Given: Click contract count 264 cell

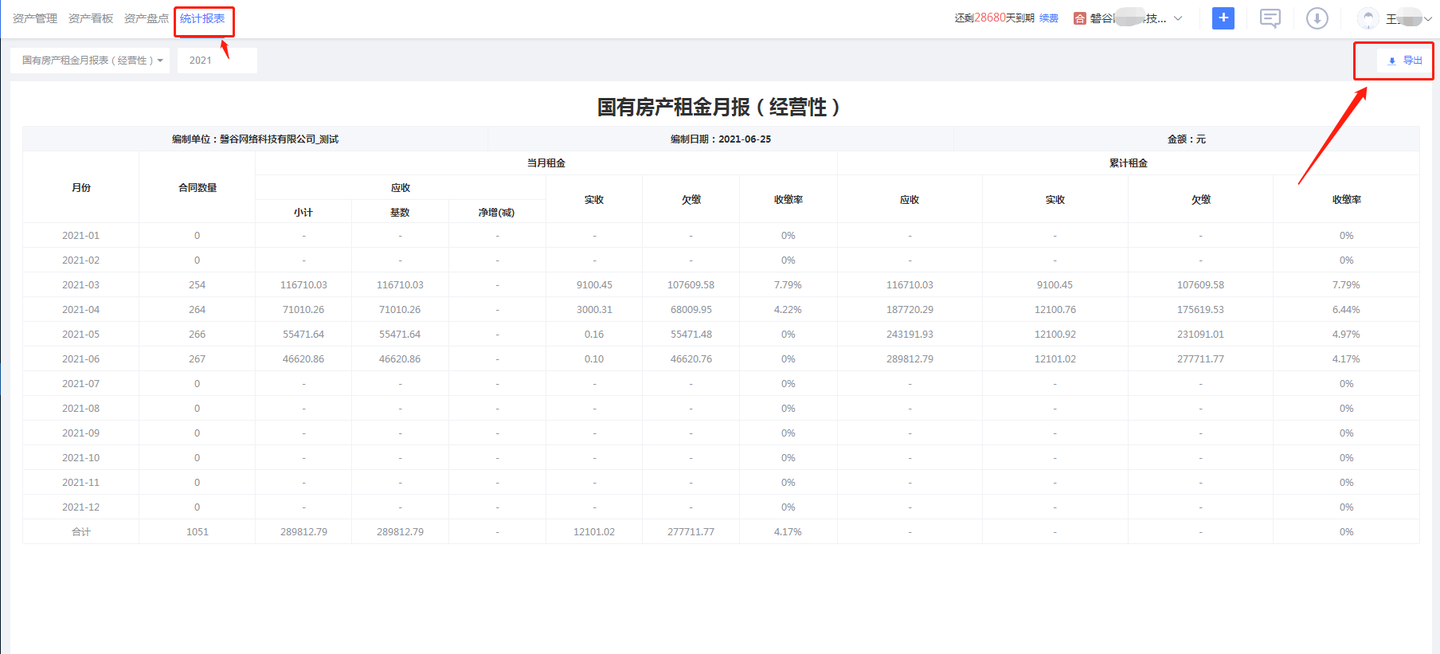Looking at the screenshot, I should (197, 310).
